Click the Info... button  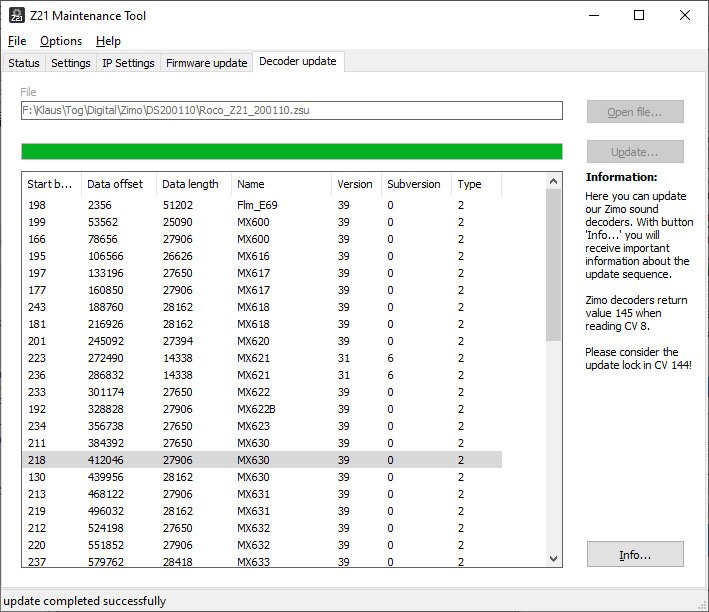[x=635, y=554]
